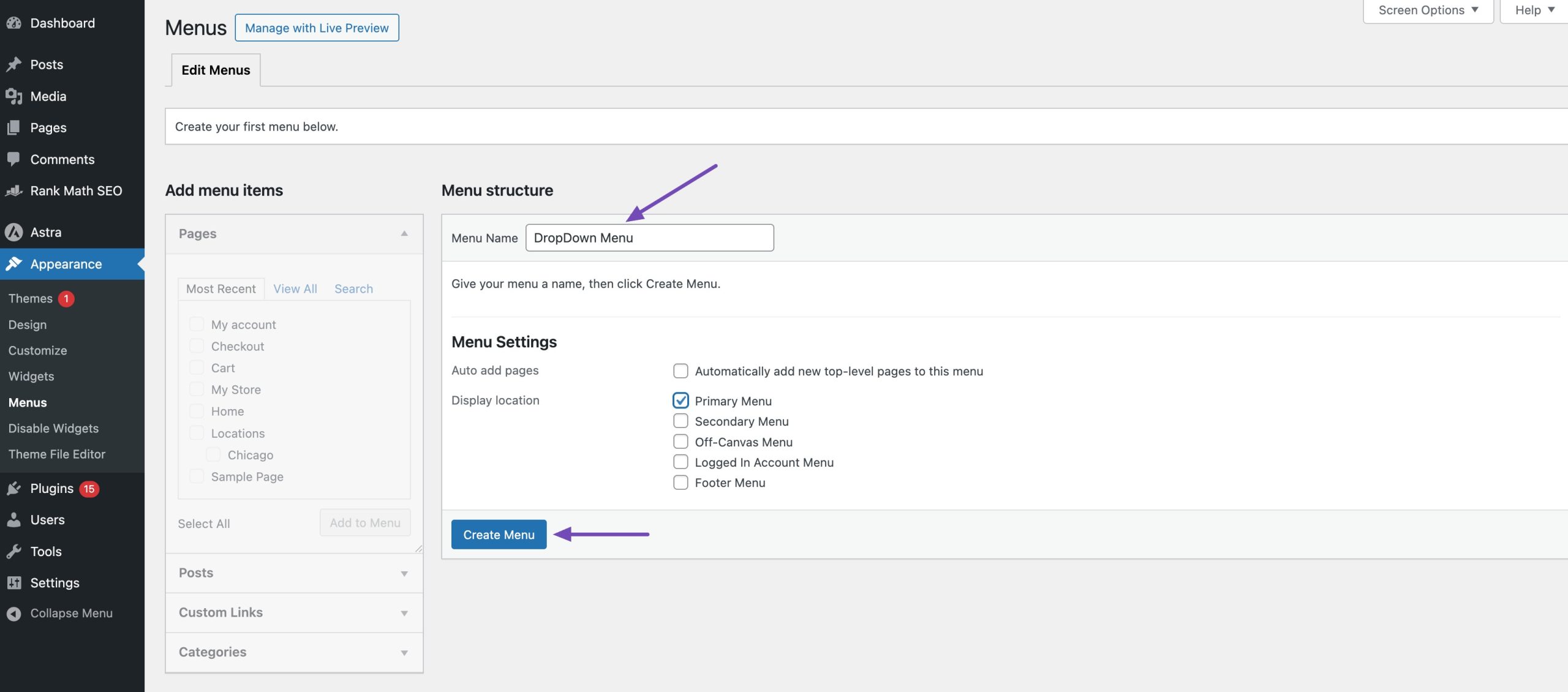1568x692 pixels.
Task: Enable the Footer Menu checkbox
Action: 680,483
